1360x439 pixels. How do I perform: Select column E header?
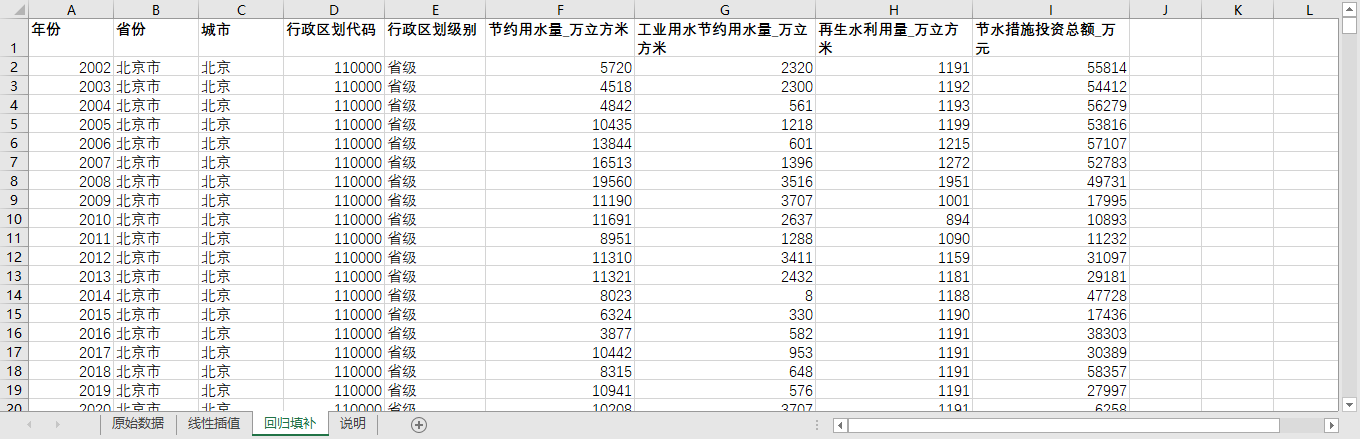click(x=435, y=9)
